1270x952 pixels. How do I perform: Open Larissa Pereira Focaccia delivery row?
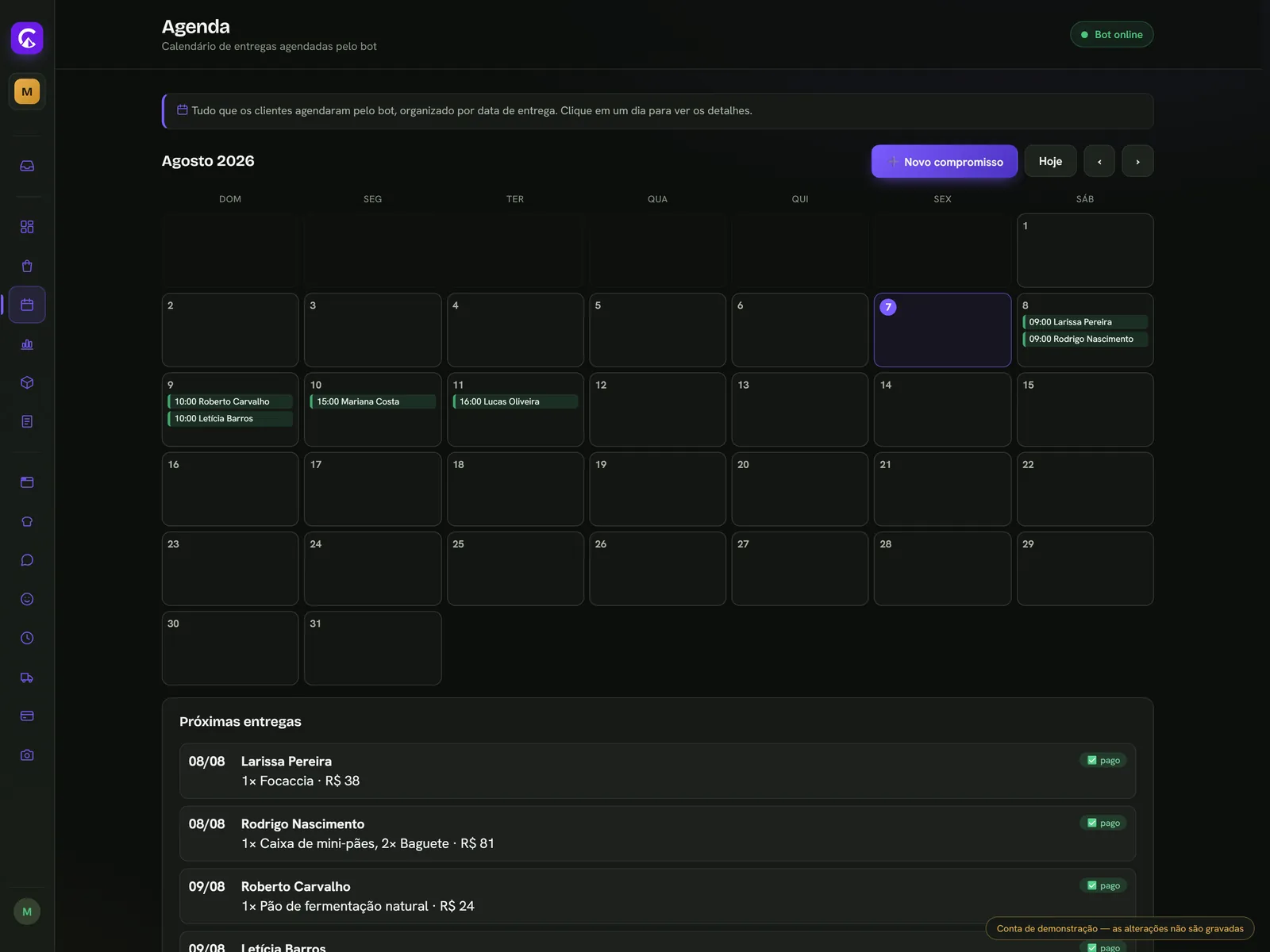coord(657,771)
